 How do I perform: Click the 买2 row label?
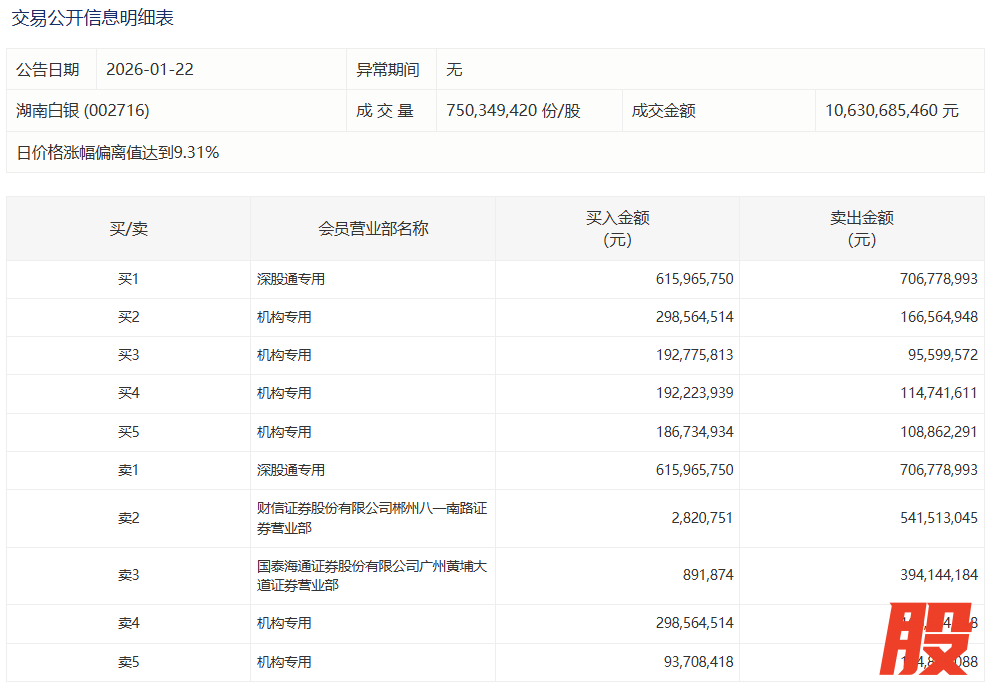click(x=128, y=318)
